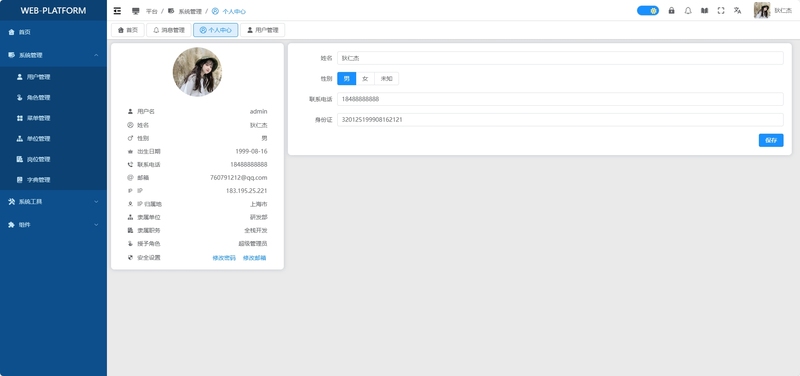Image resolution: width=800 pixels, height=376 pixels.
Task: Click the 系统管理 breadcrumb icon
Action: point(171,11)
